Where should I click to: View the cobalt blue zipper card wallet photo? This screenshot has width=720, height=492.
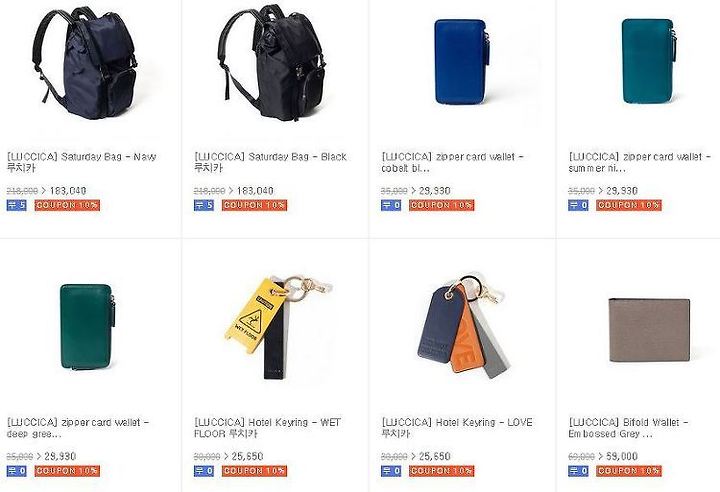tap(462, 62)
